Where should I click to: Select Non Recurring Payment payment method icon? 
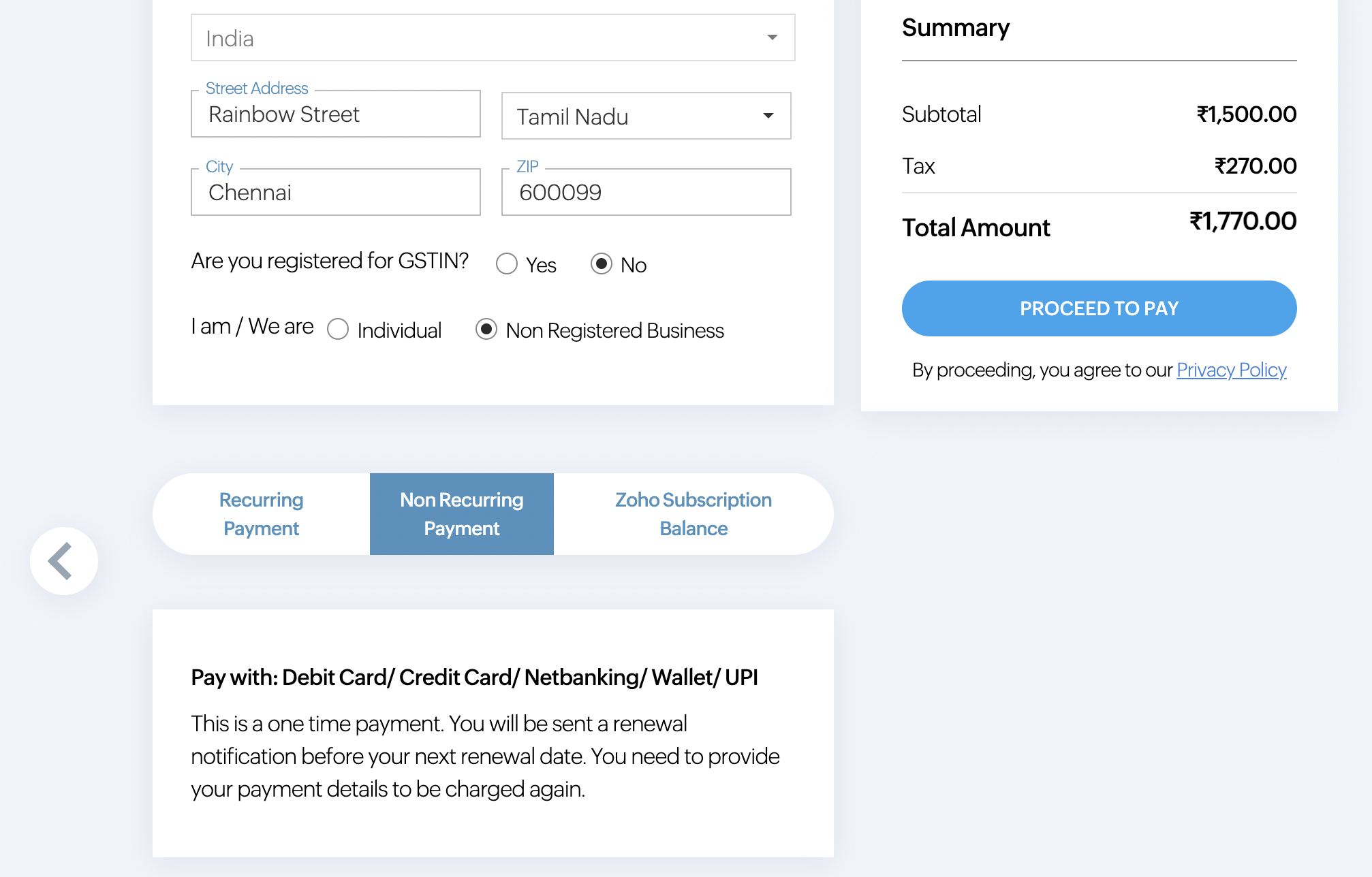(461, 514)
